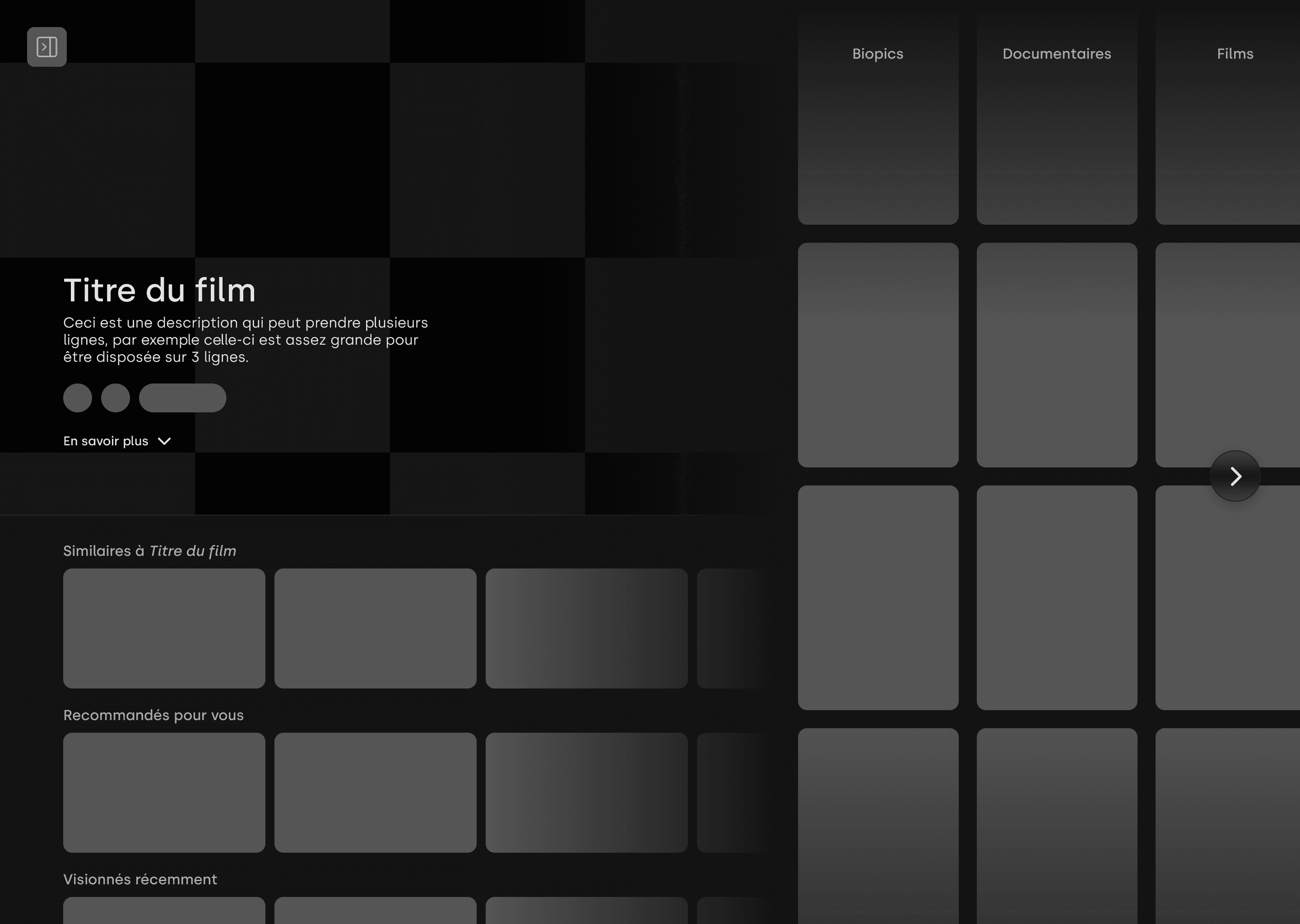
Task: Toggle the sidebar panel icon
Action: point(46,46)
